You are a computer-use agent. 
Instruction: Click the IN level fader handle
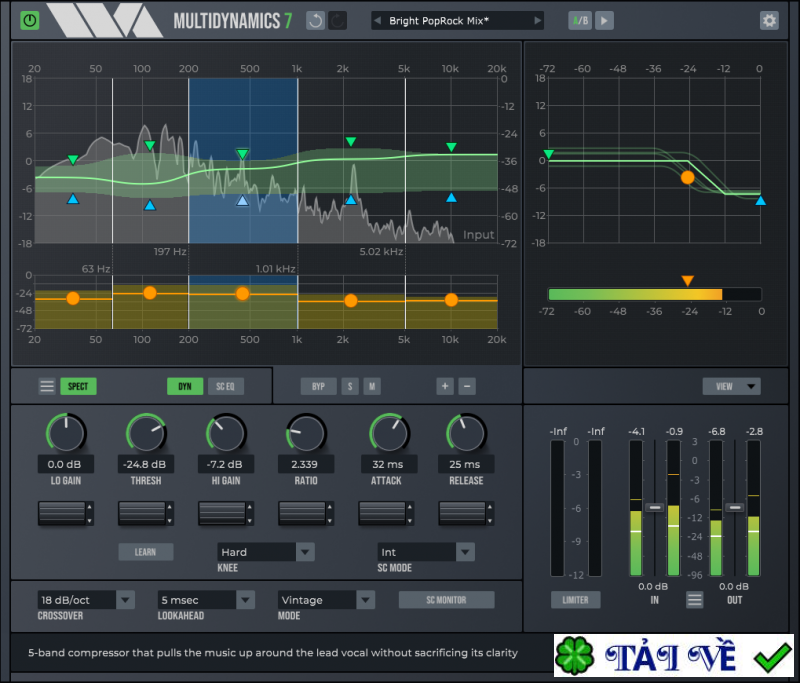(x=655, y=508)
